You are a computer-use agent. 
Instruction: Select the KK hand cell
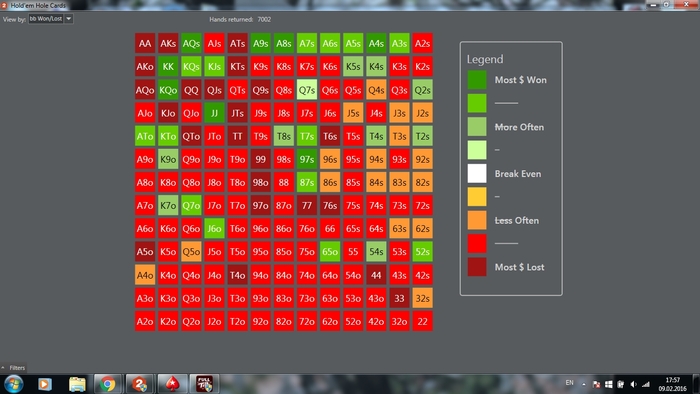pyautogui.click(x=168, y=66)
